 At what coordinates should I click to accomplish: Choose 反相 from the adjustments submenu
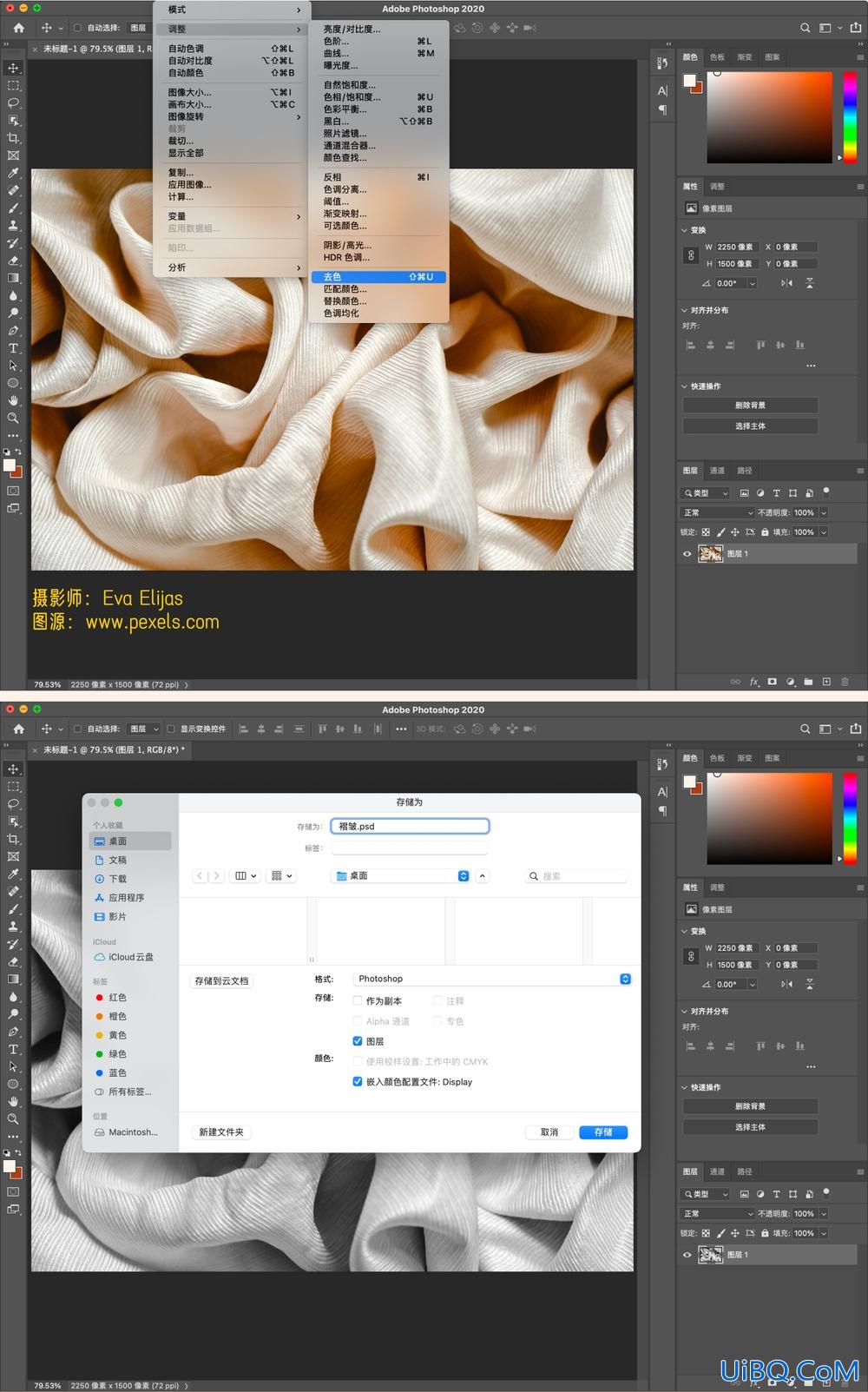pos(378,177)
